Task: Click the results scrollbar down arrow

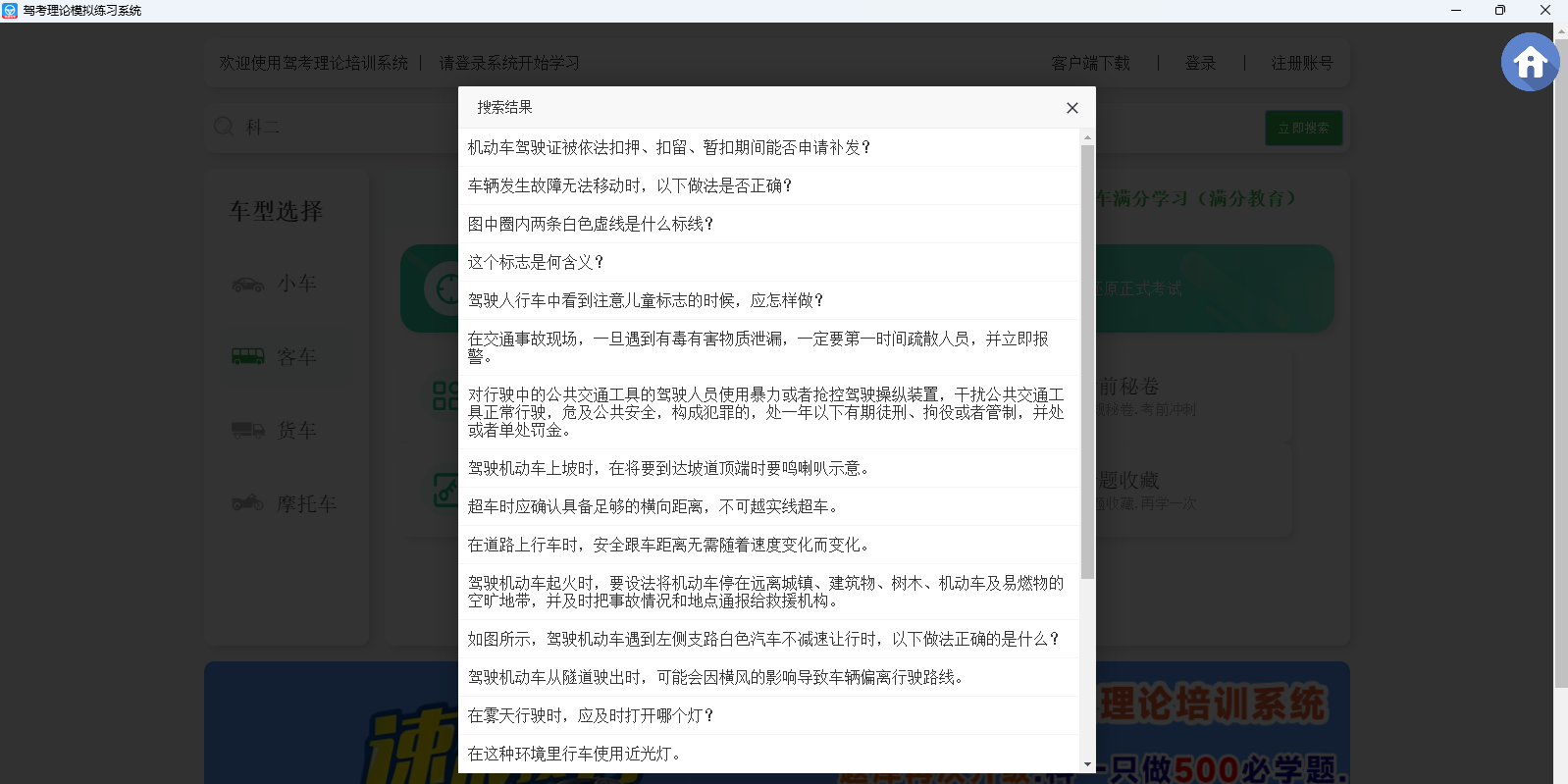Action: 1087,763
